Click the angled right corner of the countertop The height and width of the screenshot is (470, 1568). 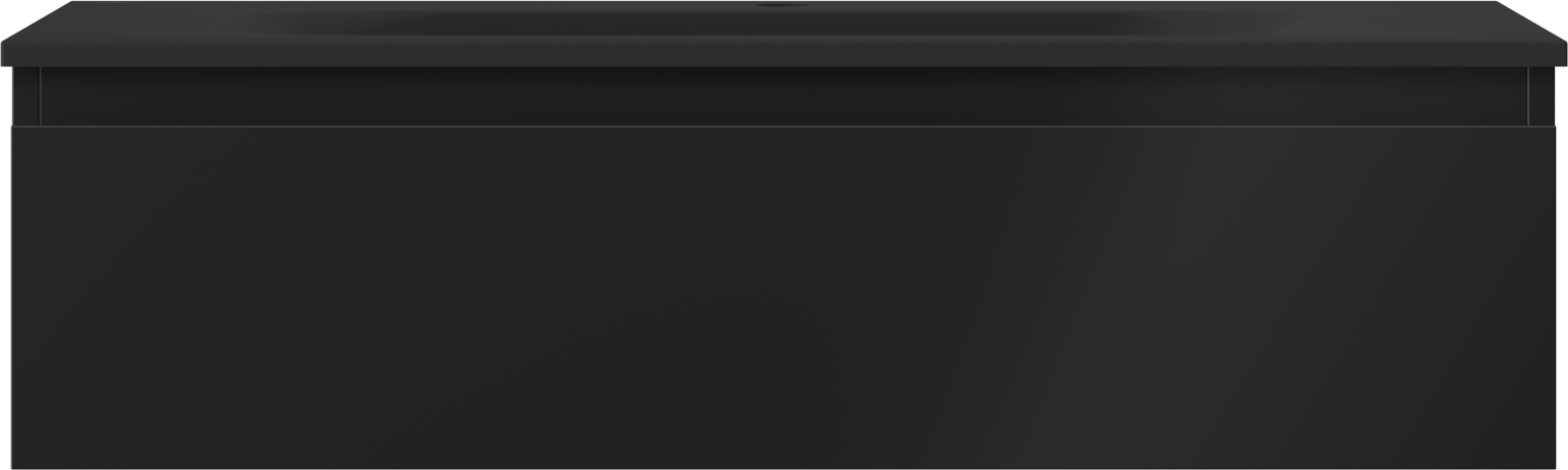(x=1531, y=21)
